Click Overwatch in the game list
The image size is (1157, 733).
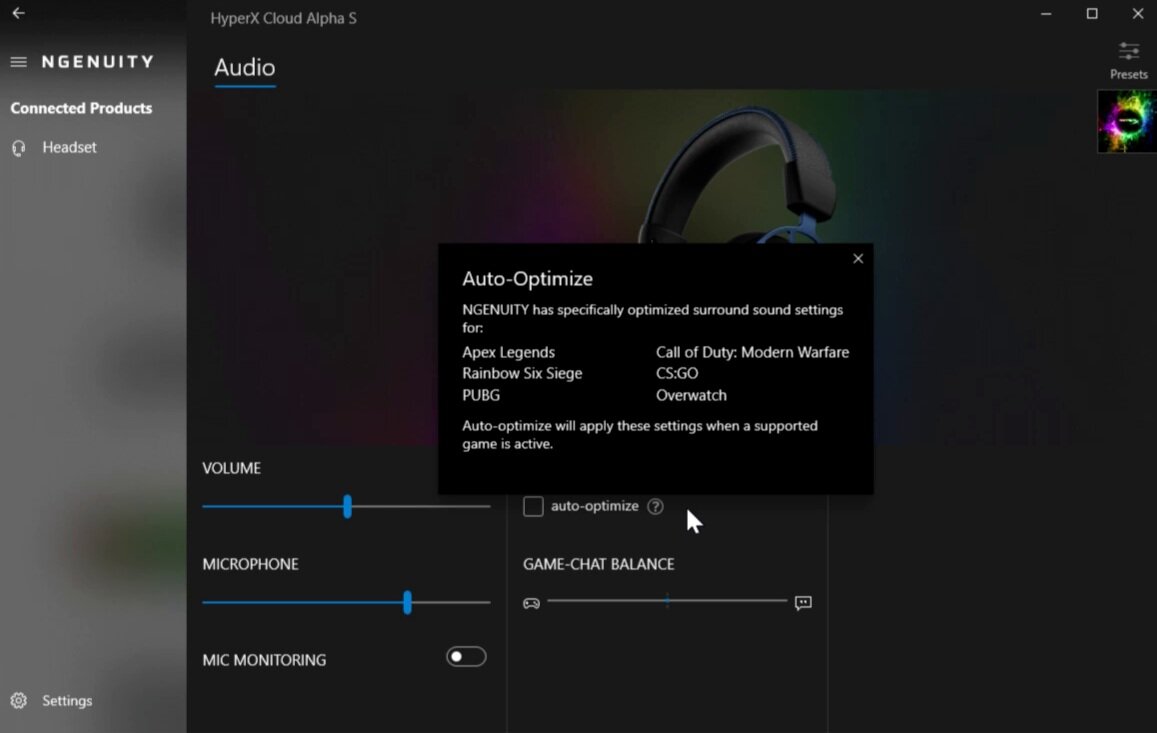[691, 396]
